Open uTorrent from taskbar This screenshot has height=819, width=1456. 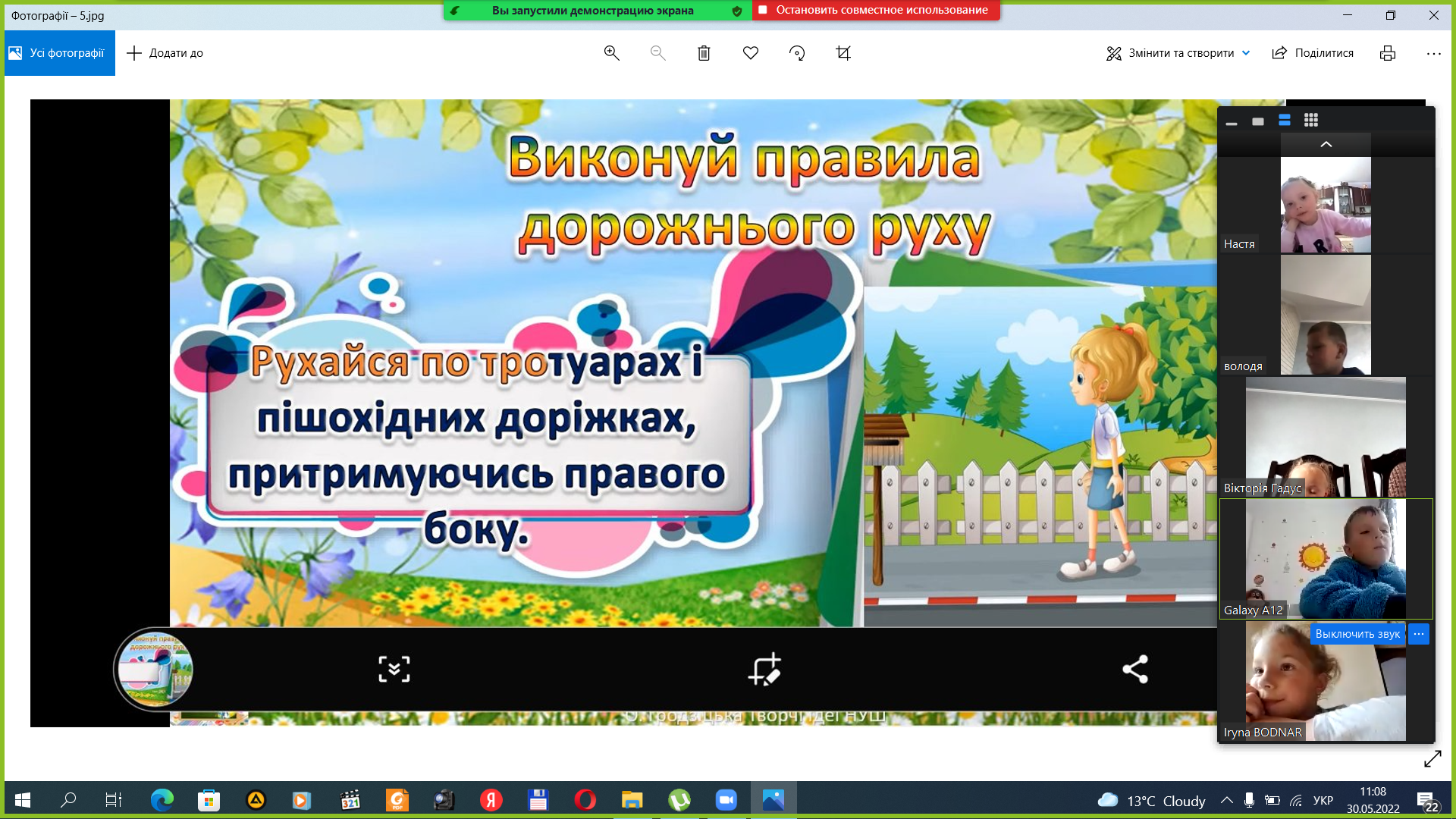[x=679, y=800]
